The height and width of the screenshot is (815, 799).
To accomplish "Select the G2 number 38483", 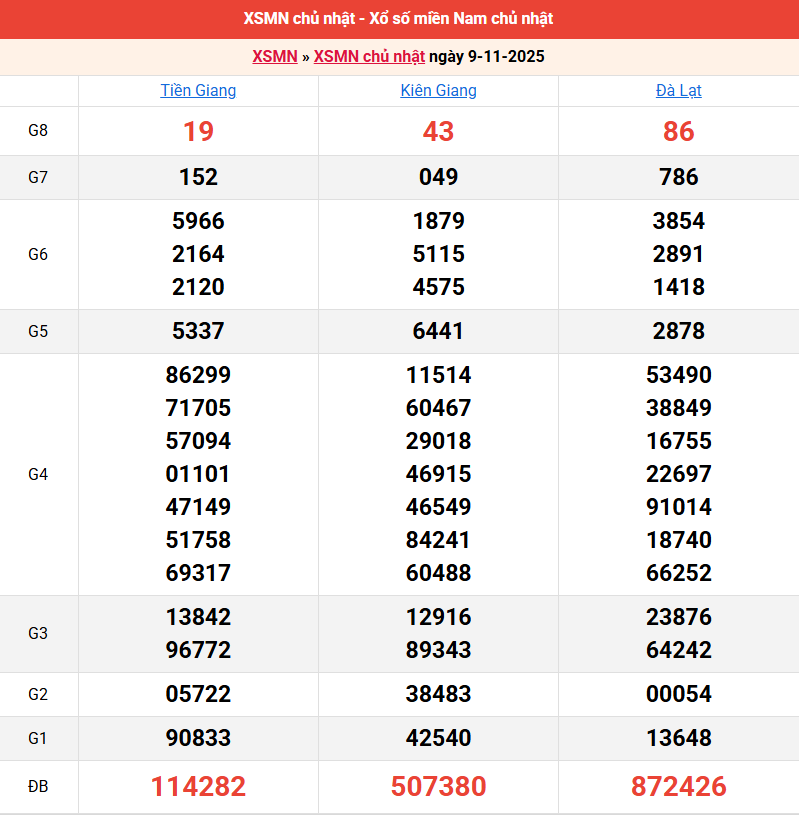I will [x=438, y=694].
